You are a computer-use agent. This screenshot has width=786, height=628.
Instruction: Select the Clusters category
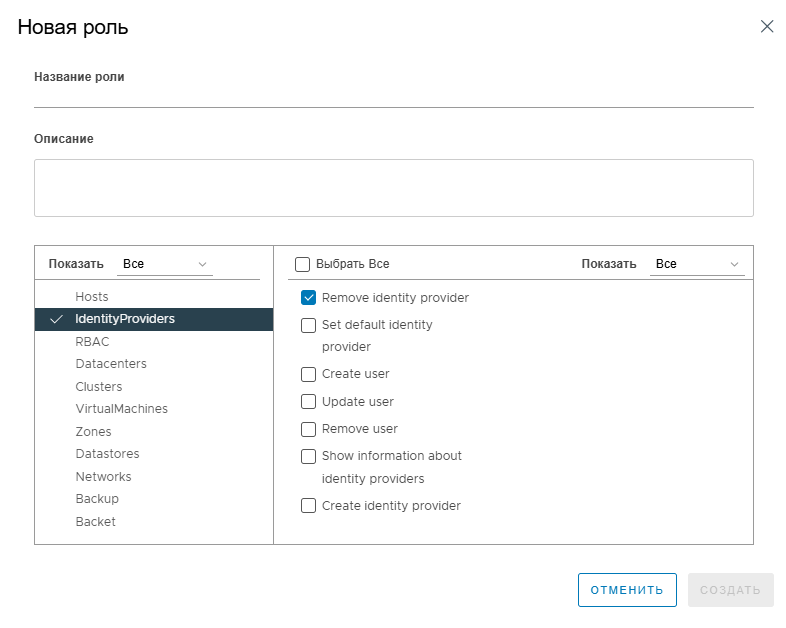[154, 387]
